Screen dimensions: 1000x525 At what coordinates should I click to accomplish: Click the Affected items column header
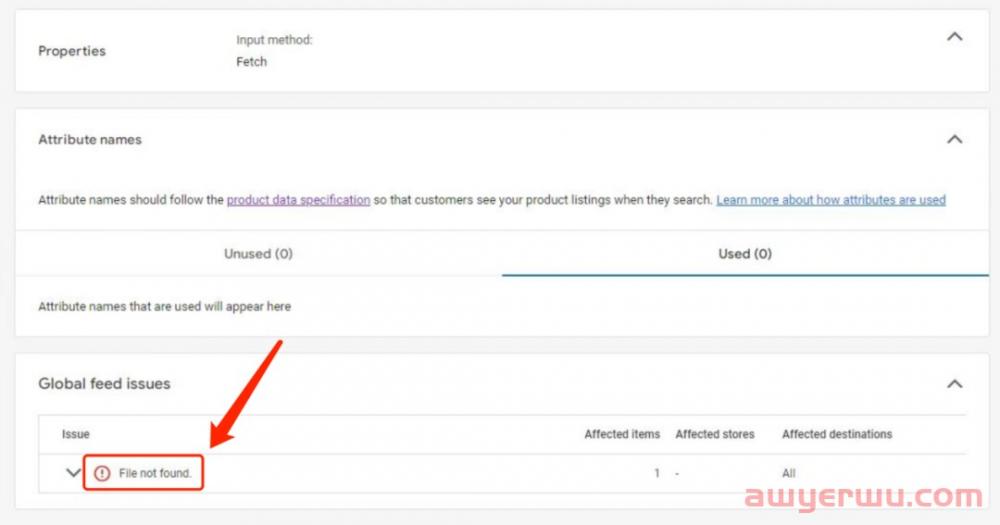coord(622,434)
